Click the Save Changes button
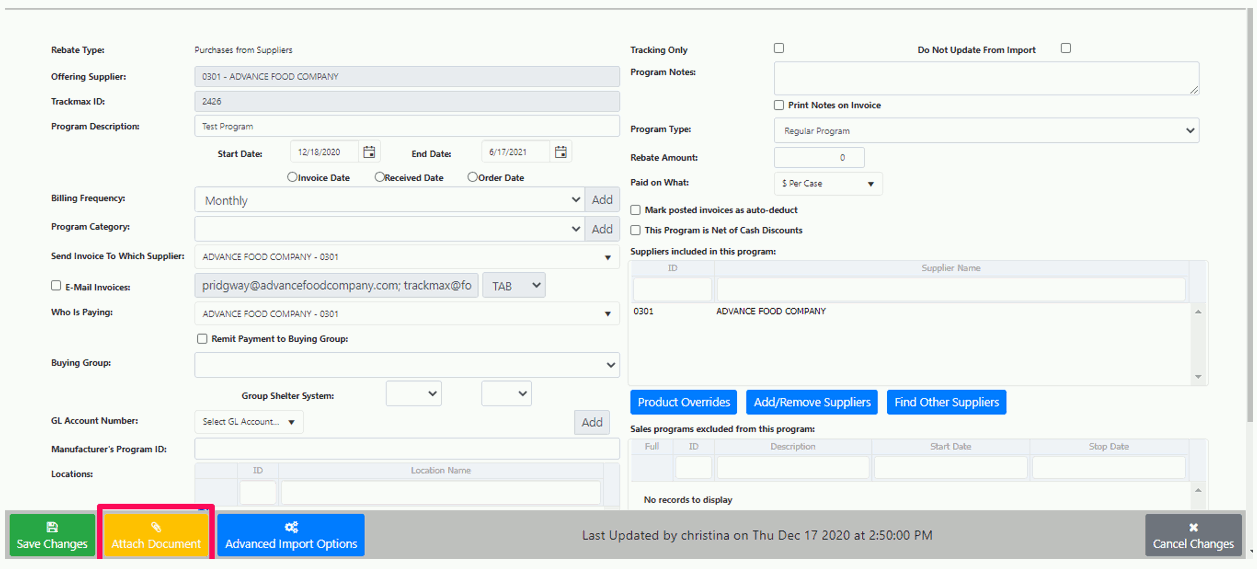Viewport: 1257px width, 569px height. tap(52, 535)
